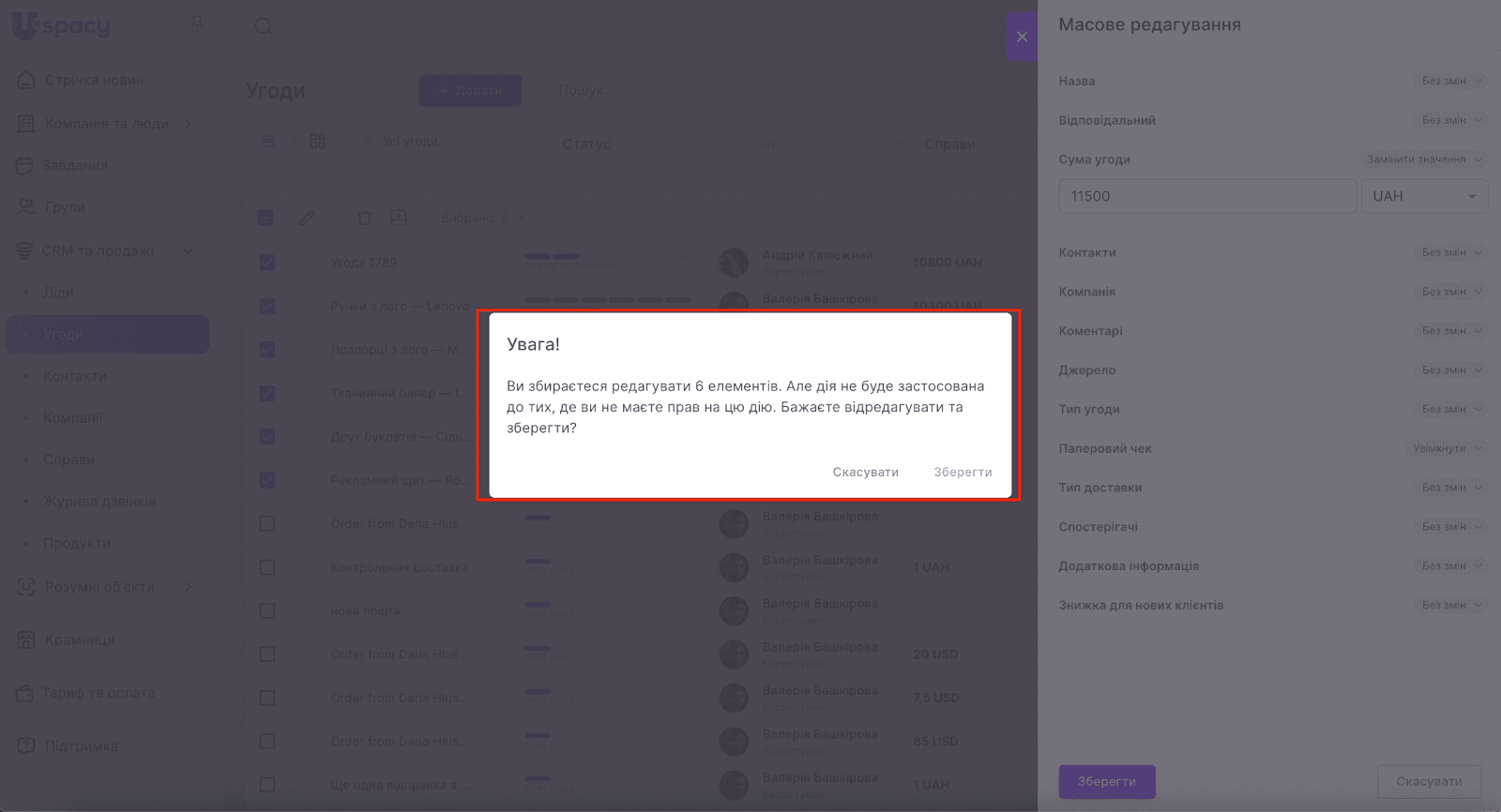Image resolution: width=1501 pixels, height=812 pixels.
Task: Open the Паперовий чек 'Увімкнути' dropdown
Action: click(x=1447, y=448)
